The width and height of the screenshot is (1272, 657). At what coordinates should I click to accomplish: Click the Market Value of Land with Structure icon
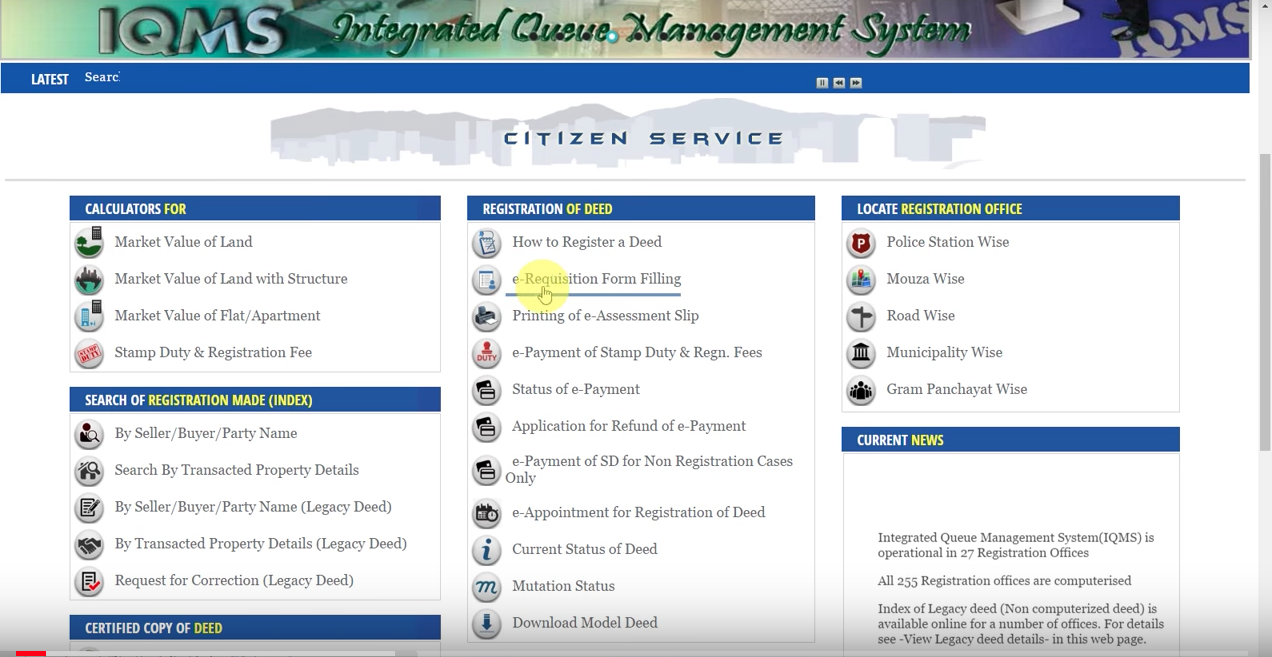89,280
